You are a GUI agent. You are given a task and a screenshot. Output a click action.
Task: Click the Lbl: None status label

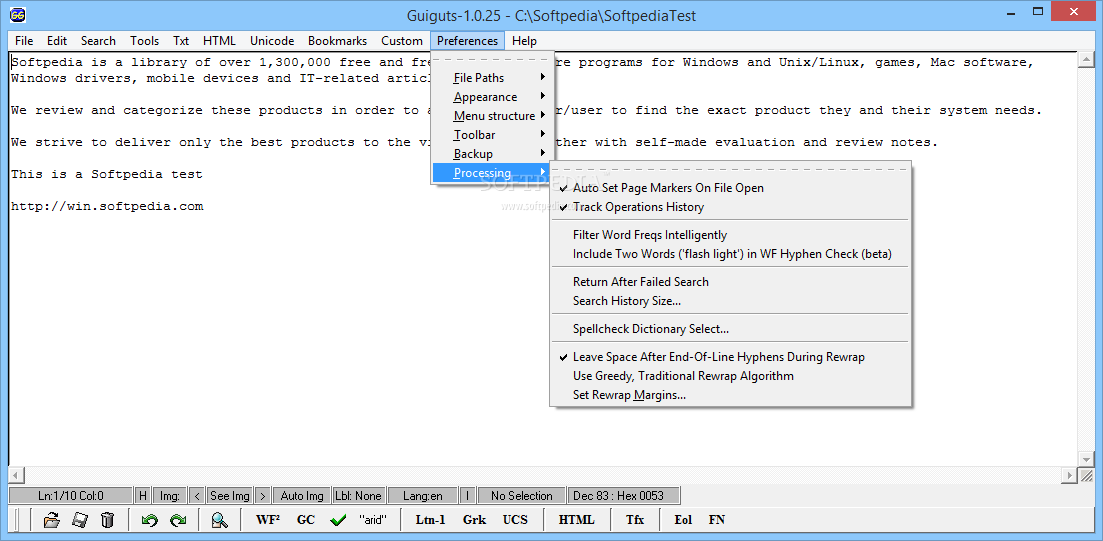(x=359, y=496)
